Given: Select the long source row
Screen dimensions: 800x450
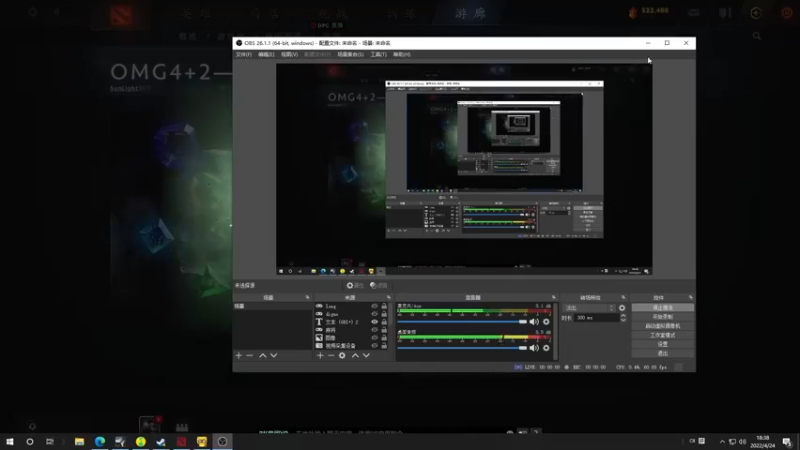Looking at the screenshot, I should tap(351, 306).
